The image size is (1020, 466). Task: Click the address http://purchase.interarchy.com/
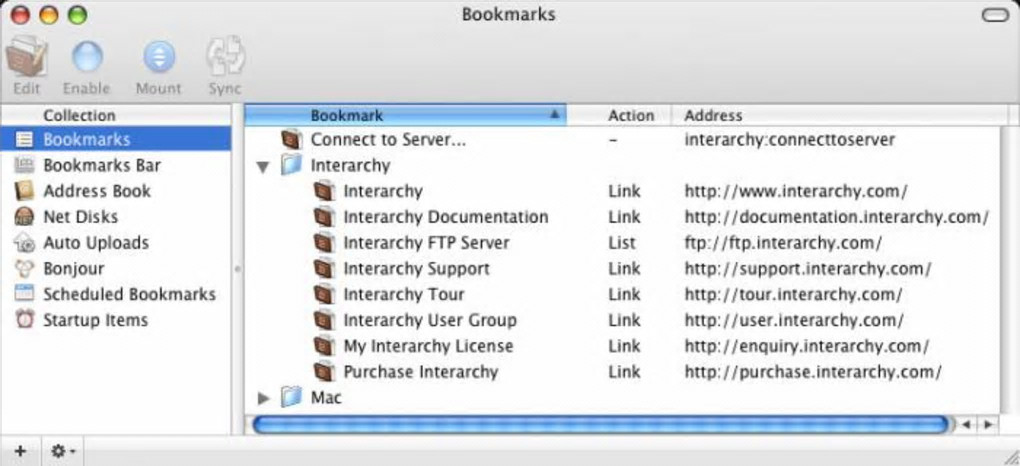tap(813, 372)
